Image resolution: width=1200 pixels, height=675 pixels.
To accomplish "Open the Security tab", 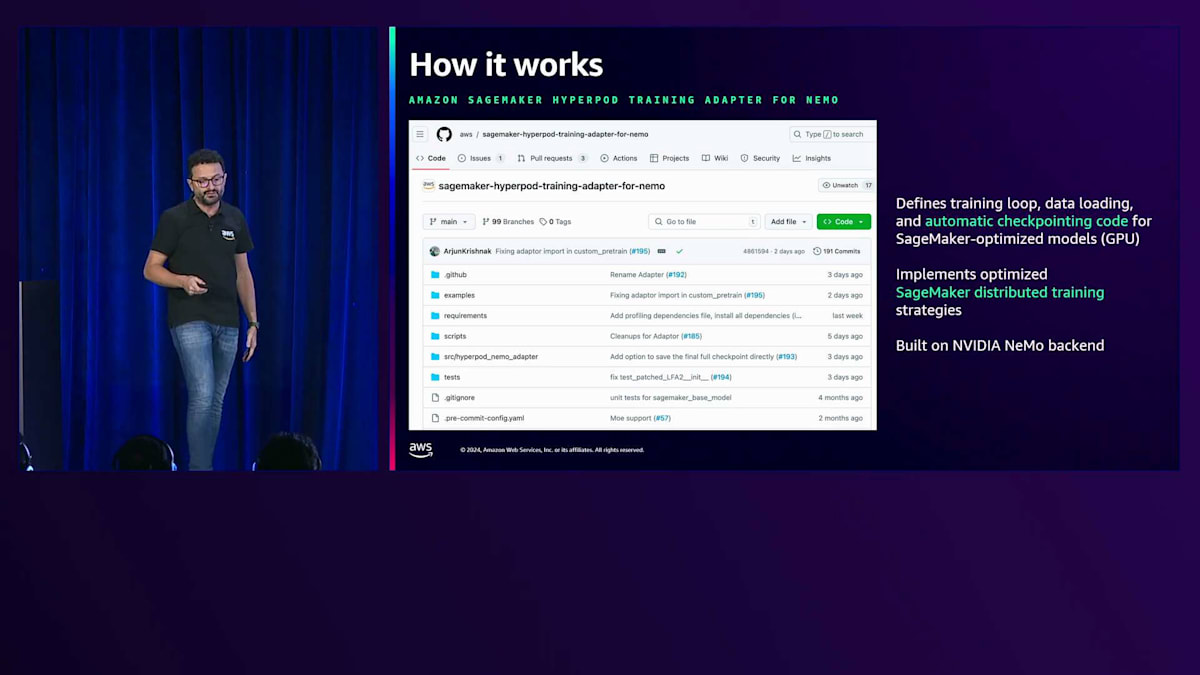I will [760, 158].
